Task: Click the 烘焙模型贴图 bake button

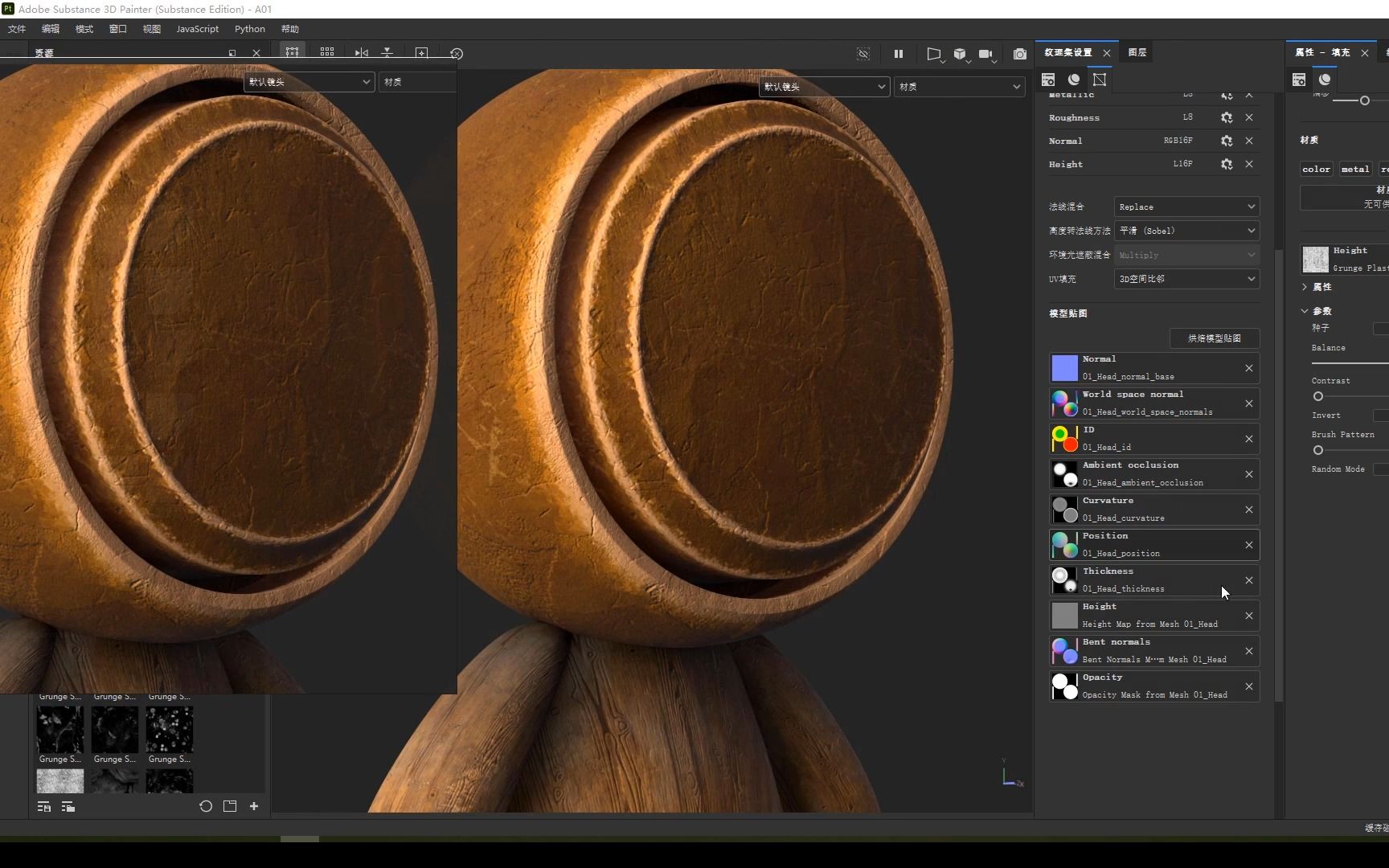Action: point(1214,338)
